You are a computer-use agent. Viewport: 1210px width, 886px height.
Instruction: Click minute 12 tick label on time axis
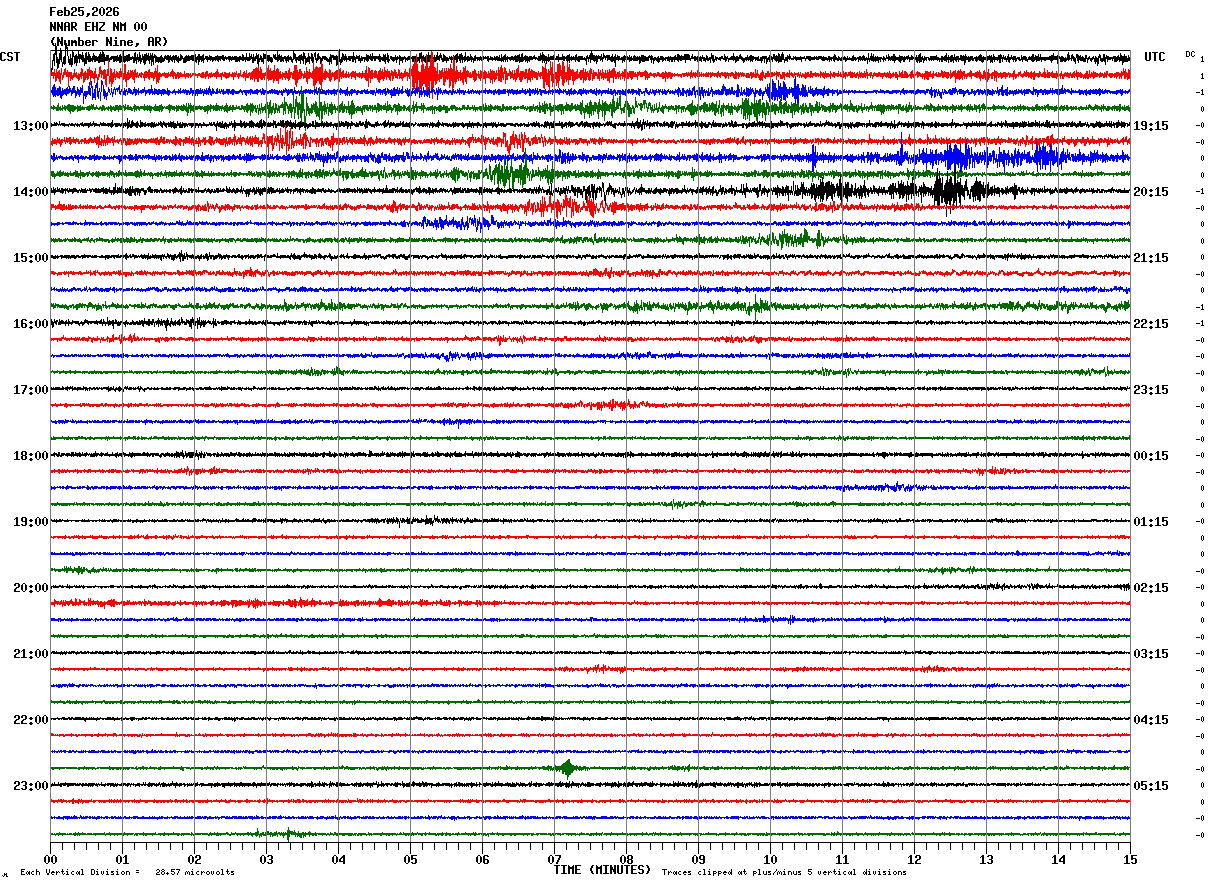tap(914, 859)
